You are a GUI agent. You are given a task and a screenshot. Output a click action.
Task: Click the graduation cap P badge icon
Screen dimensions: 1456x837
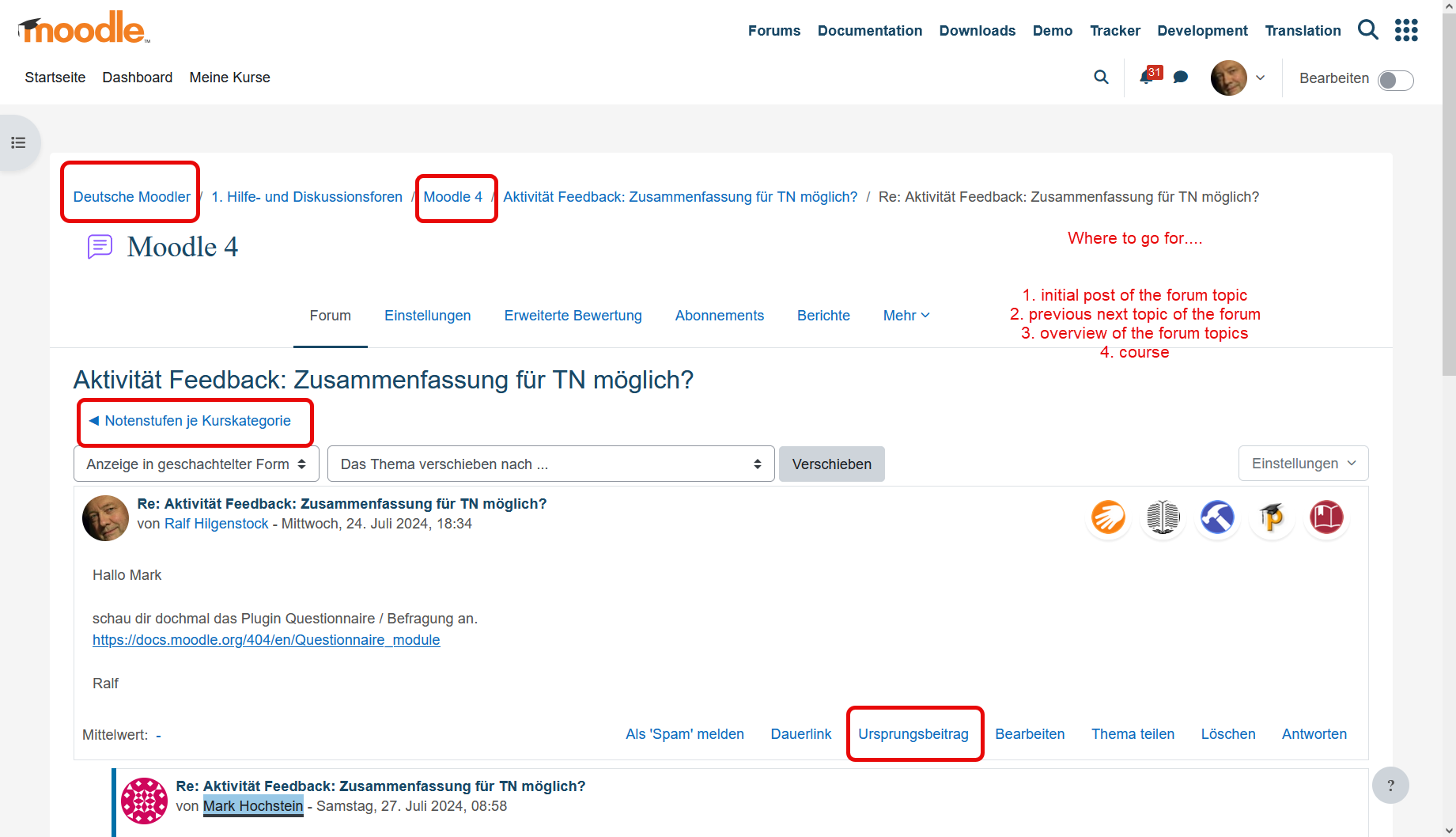pos(1272,518)
